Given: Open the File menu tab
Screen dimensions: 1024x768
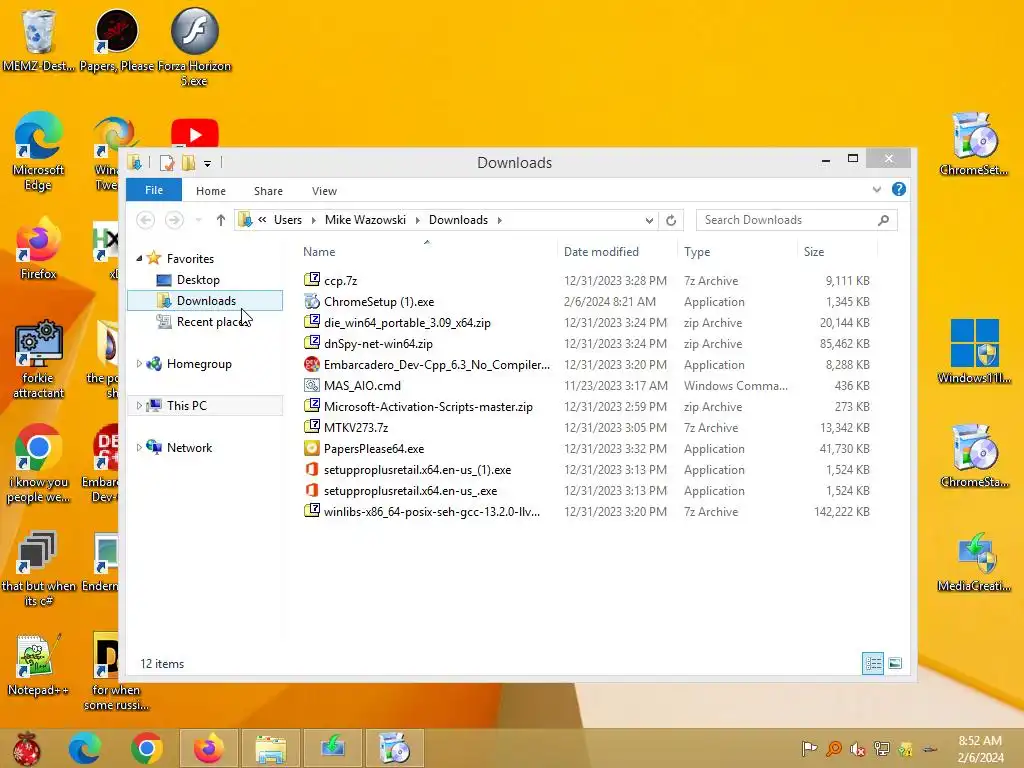Looking at the screenshot, I should tap(154, 190).
